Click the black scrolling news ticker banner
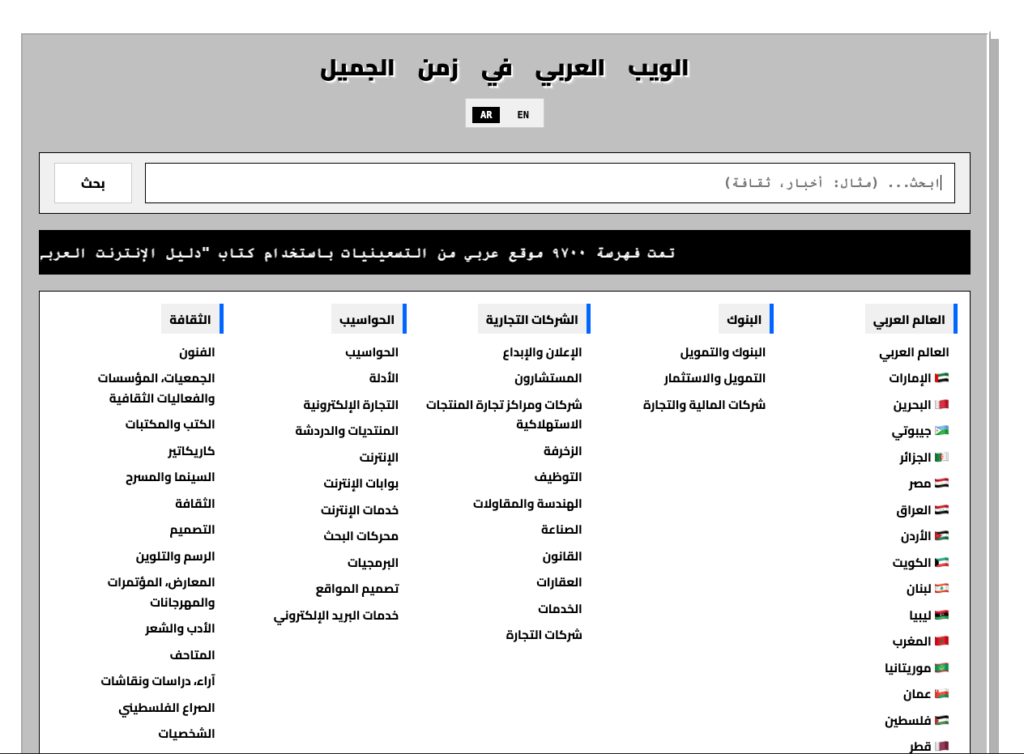The image size is (1024, 754). tap(504, 253)
